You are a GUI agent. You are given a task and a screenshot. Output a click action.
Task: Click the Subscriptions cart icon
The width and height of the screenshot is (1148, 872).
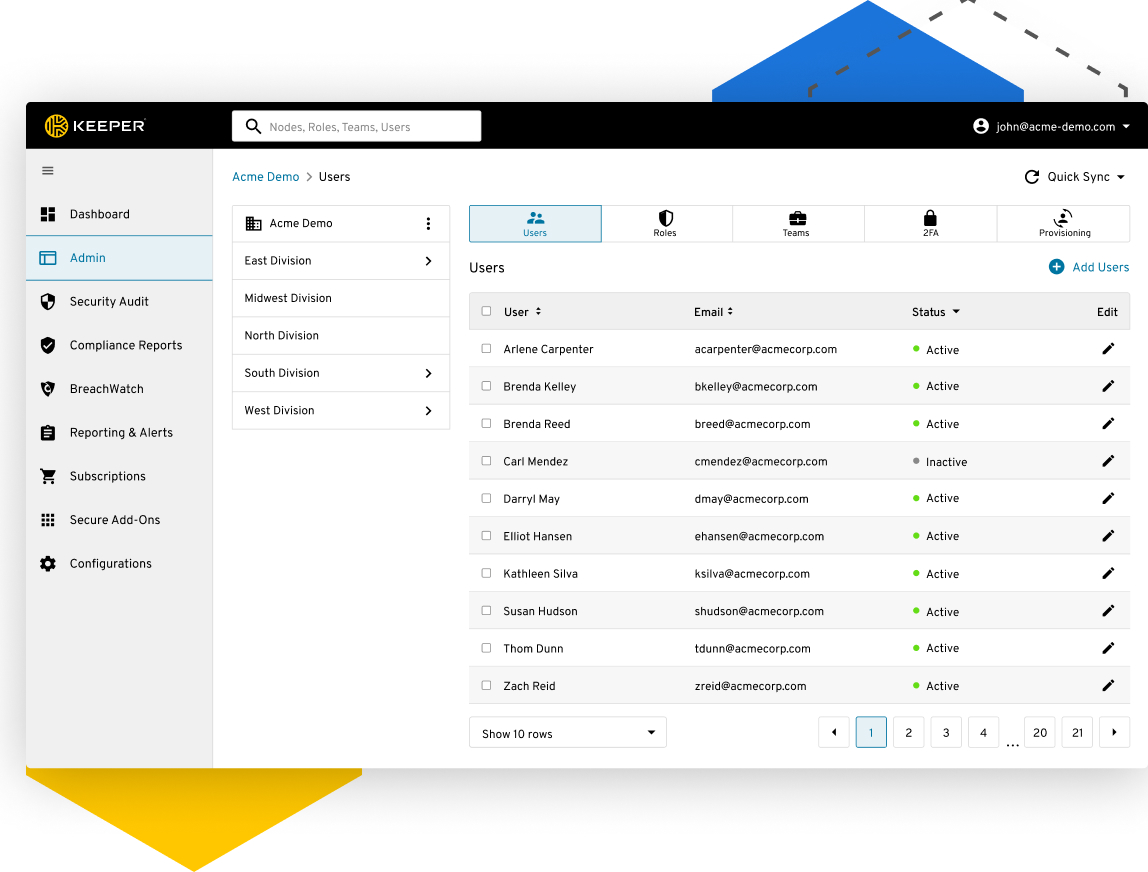[48, 477]
